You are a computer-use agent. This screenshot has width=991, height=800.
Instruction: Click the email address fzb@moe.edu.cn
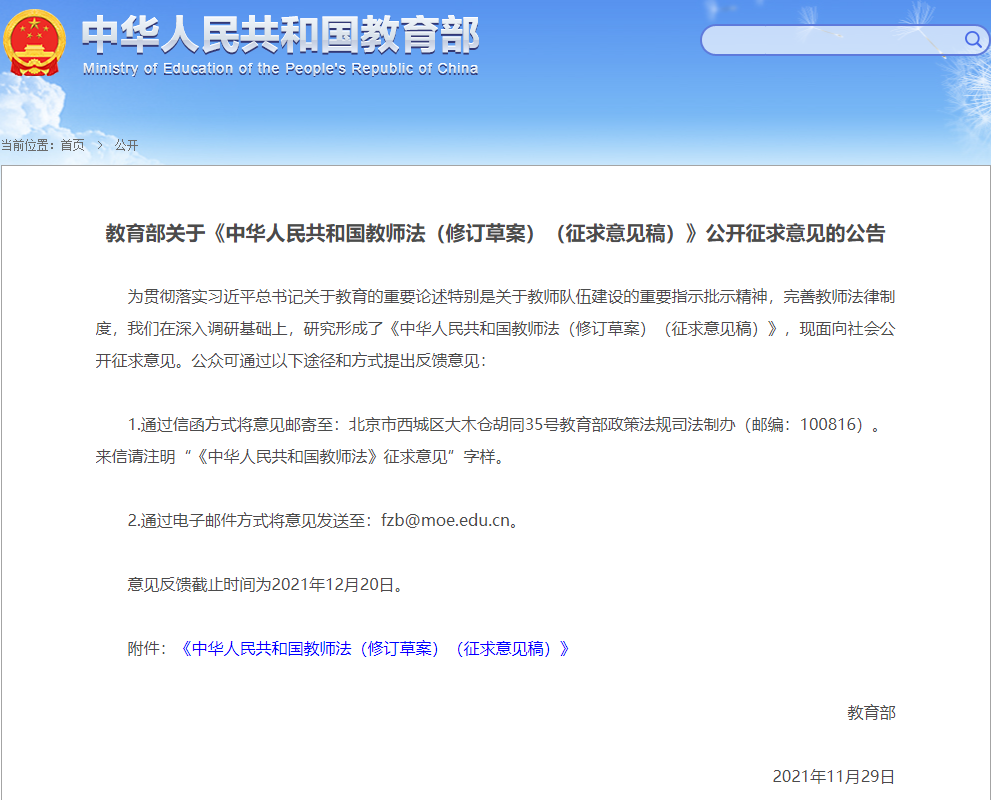click(x=446, y=520)
